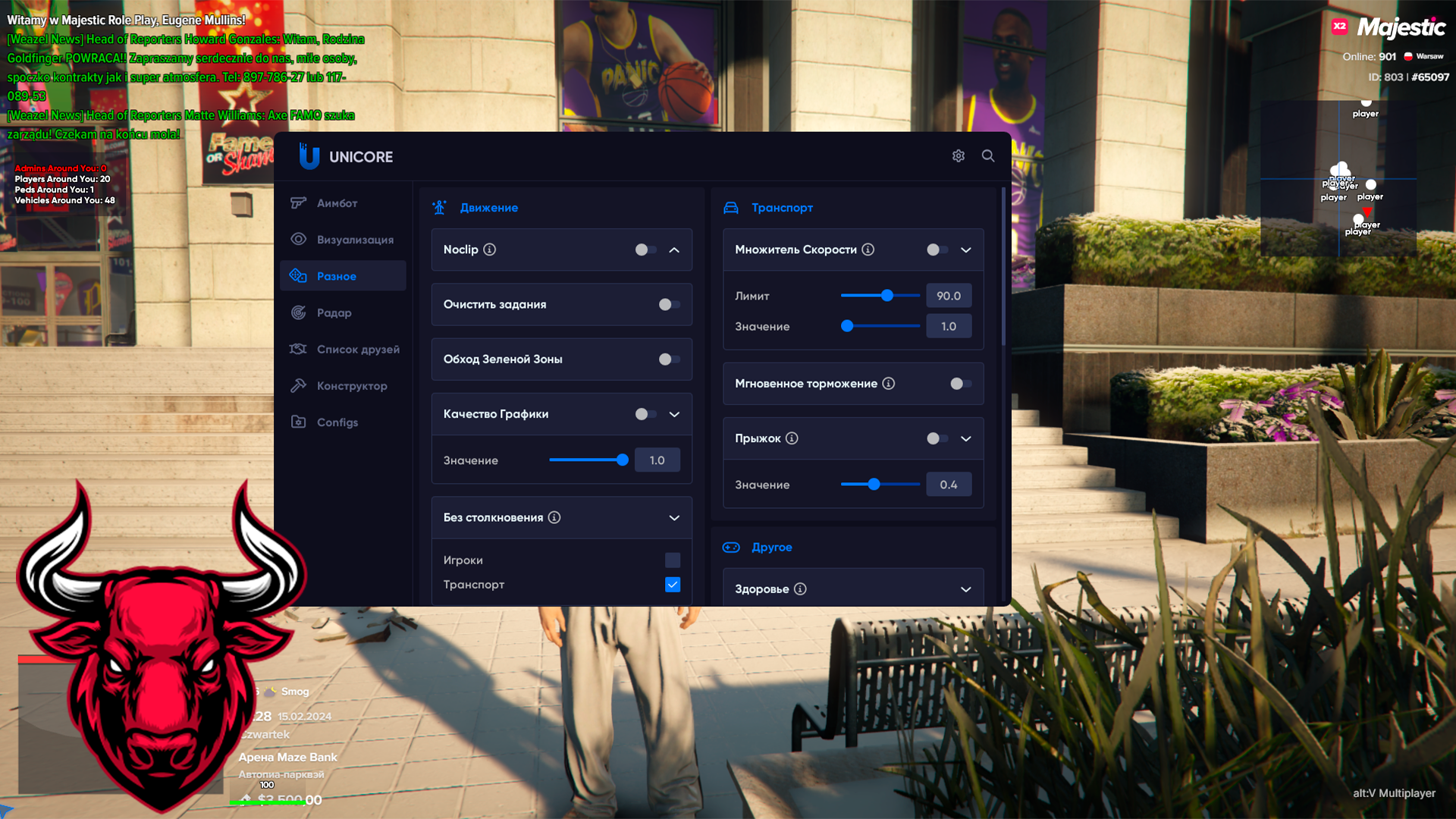Click info icon next to Множитель Скорости
Image resolution: width=1456 pixels, height=819 pixels.
coord(868,249)
